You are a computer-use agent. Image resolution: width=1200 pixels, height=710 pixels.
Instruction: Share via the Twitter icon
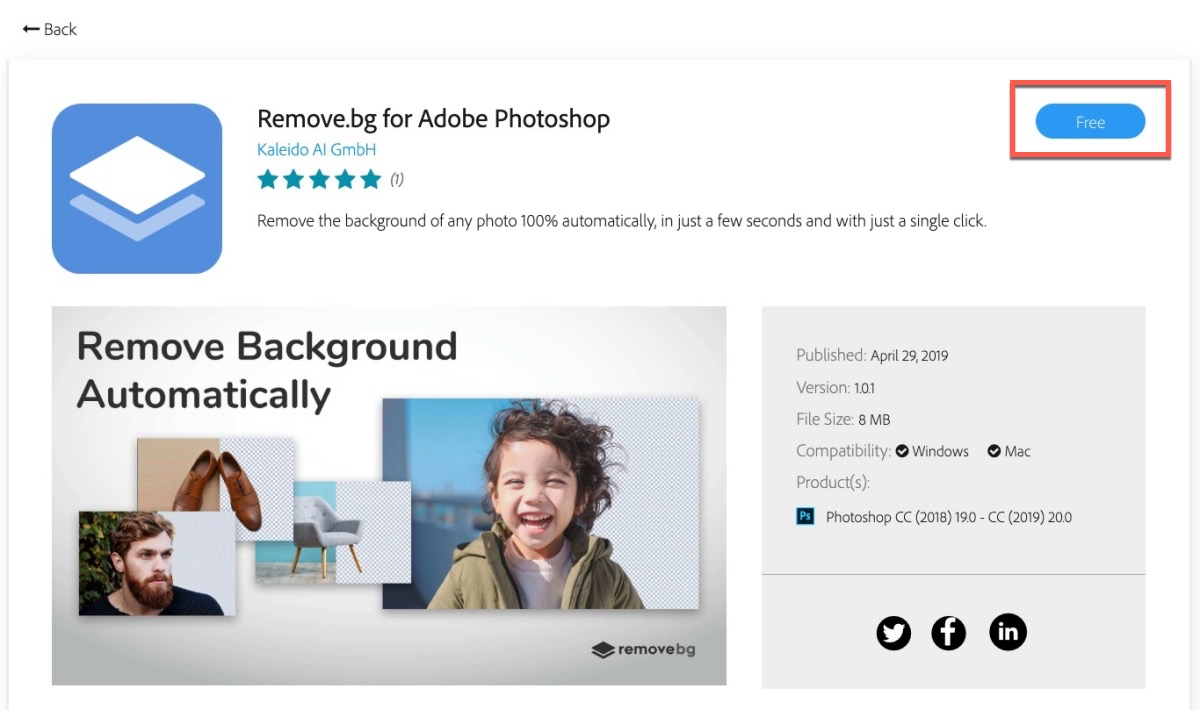point(894,632)
